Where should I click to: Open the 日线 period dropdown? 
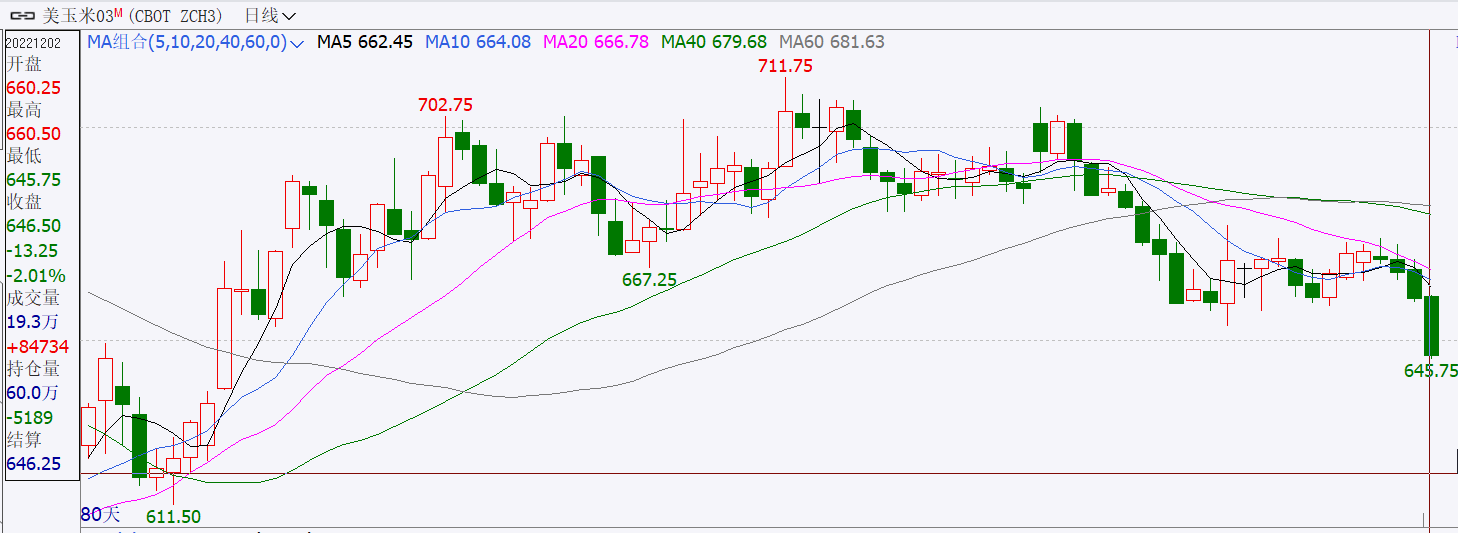coord(270,16)
